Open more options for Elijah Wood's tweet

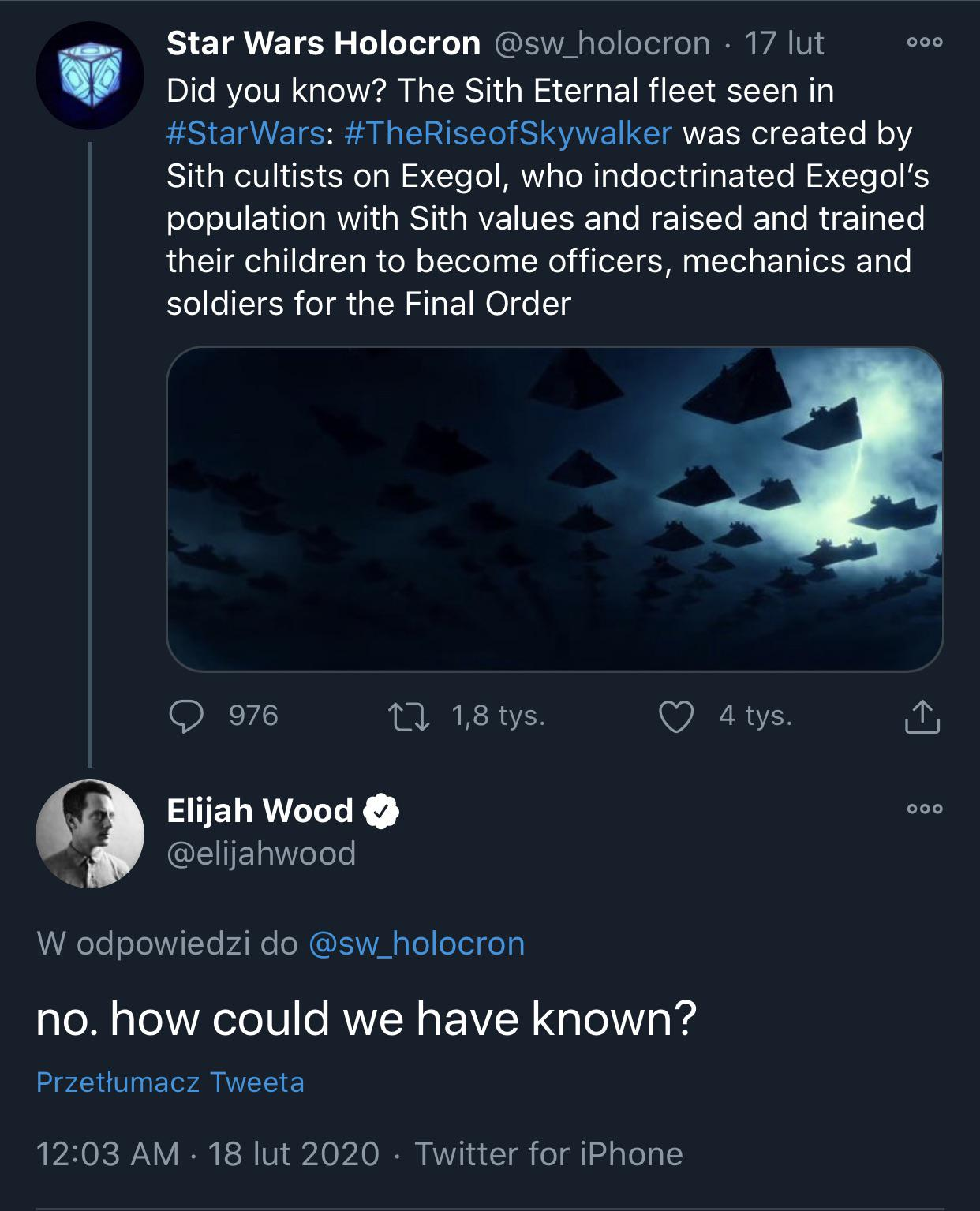tap(924, 809)
